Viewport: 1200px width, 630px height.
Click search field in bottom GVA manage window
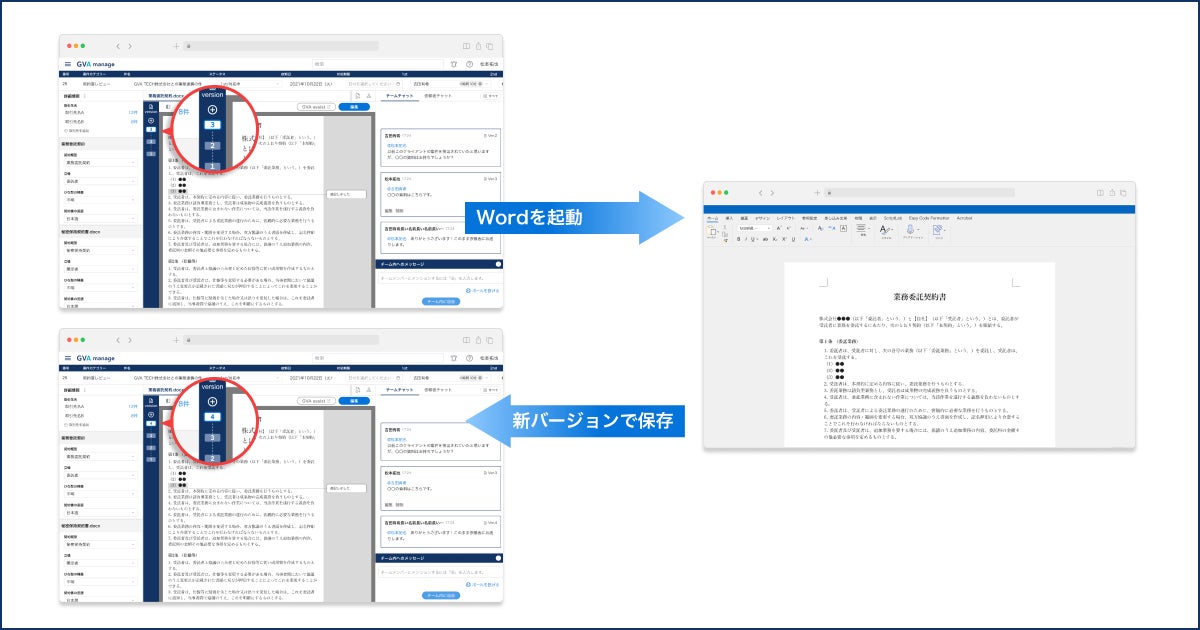pyautogui.click(x=376, y=358)
